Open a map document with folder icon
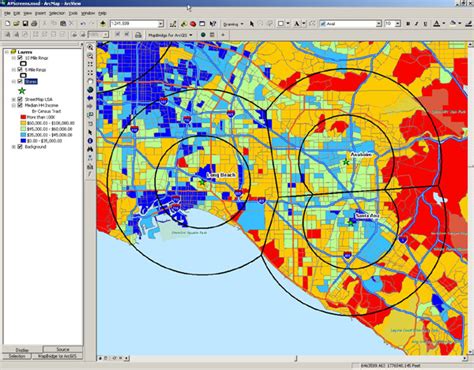 [x=16, y=24]
